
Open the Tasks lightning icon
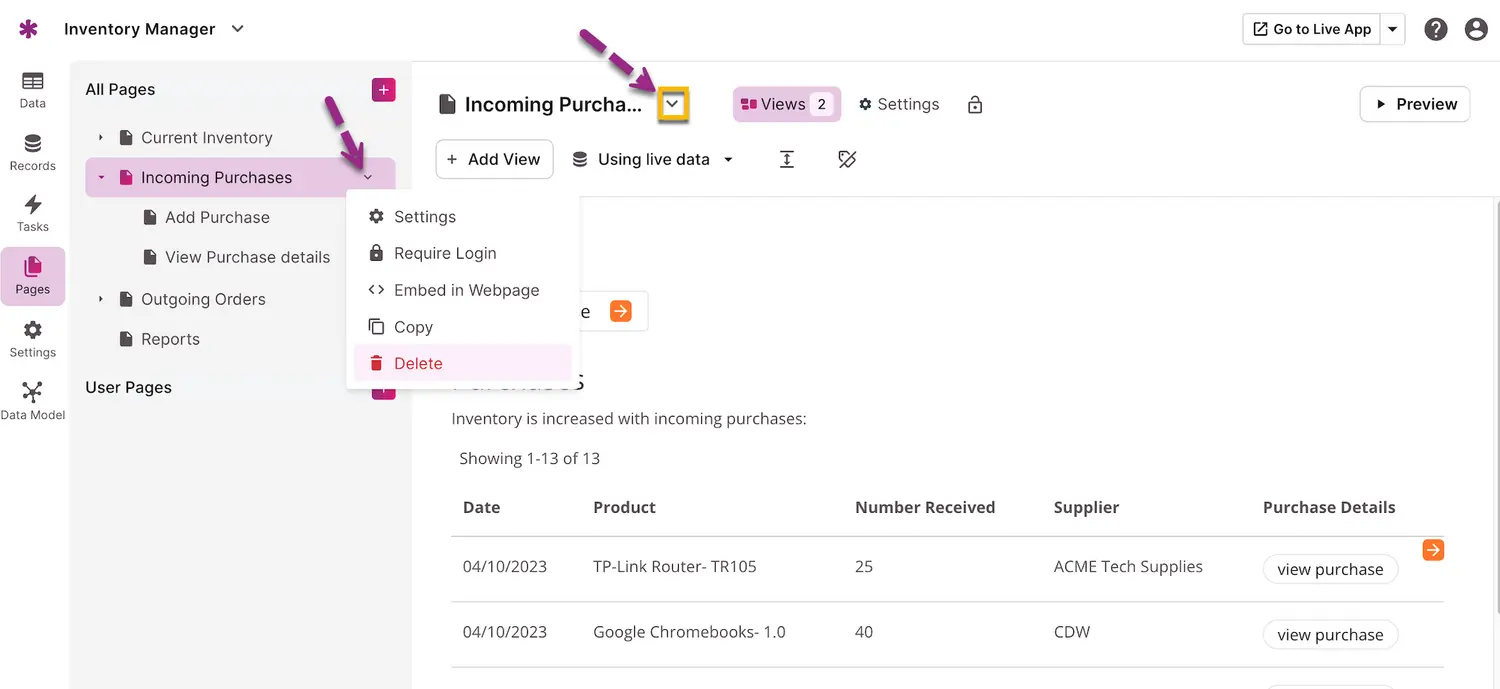click(32, 212)
